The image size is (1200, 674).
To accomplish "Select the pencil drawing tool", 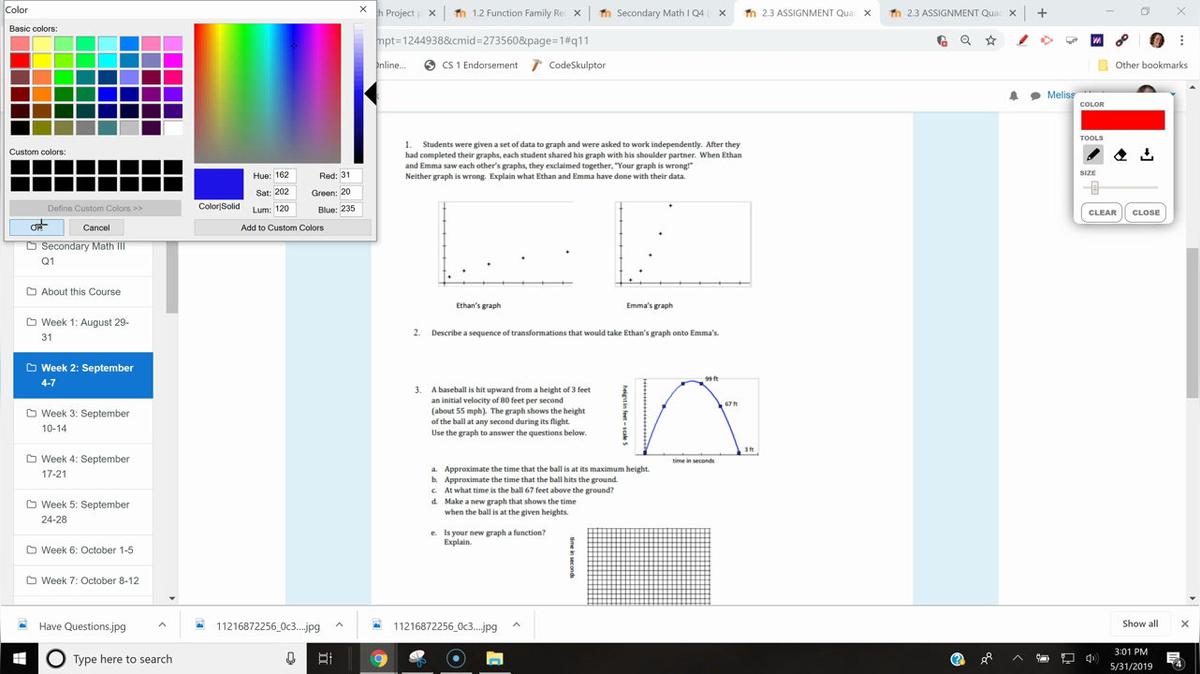I will pyautogui.click(x=1093, y=154).
